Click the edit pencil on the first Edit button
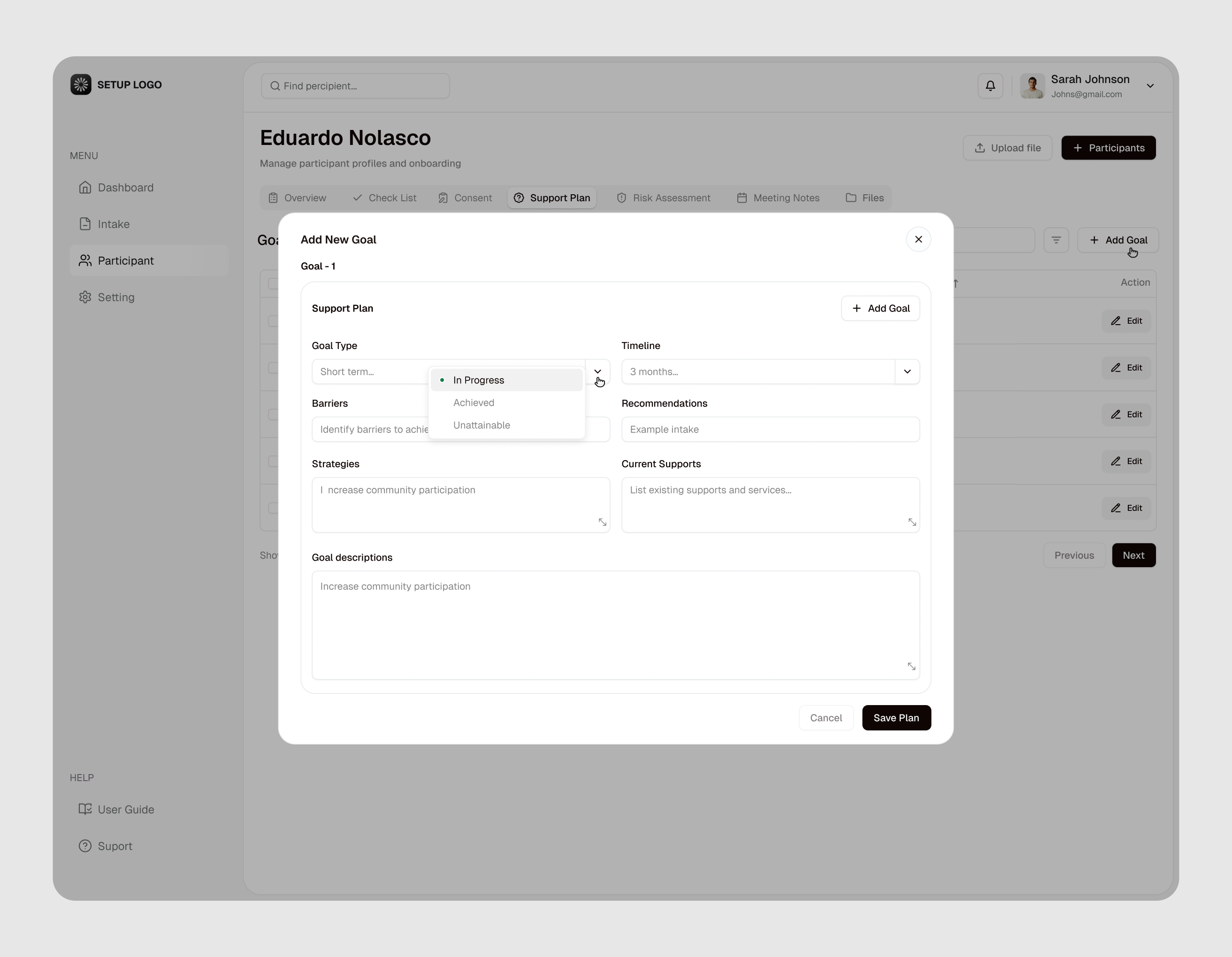The height and width of the screenshot is (957, 1232). click(1116, 320)
